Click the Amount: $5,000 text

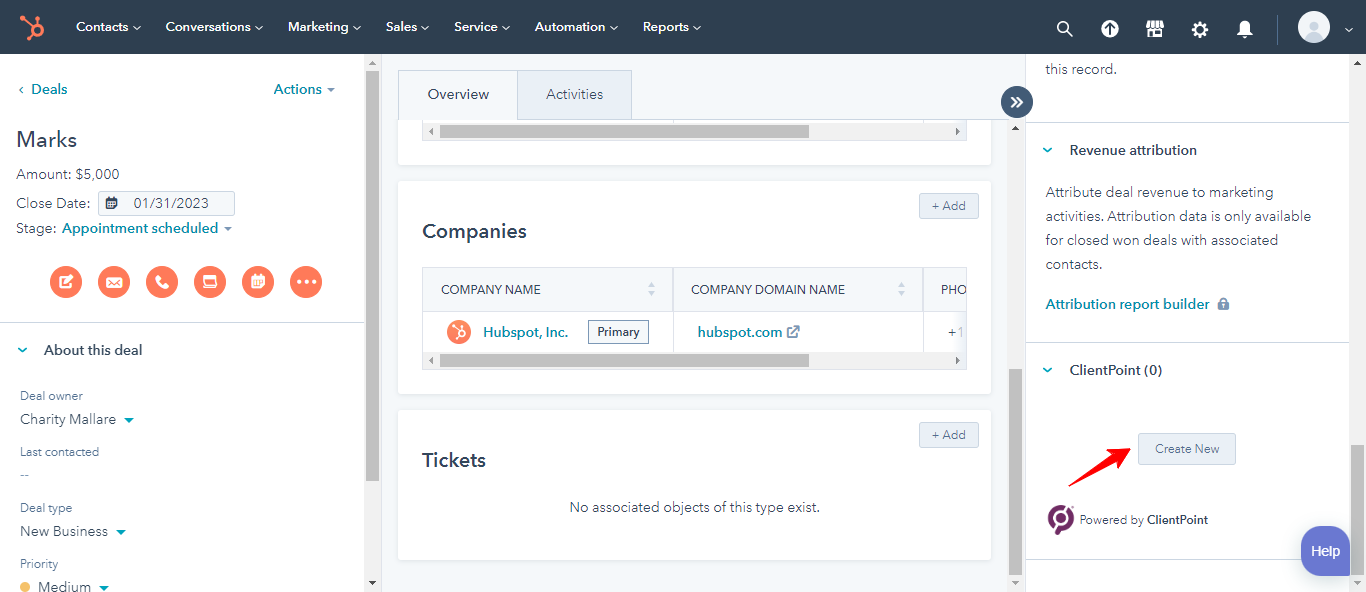[x=68, y=174]
